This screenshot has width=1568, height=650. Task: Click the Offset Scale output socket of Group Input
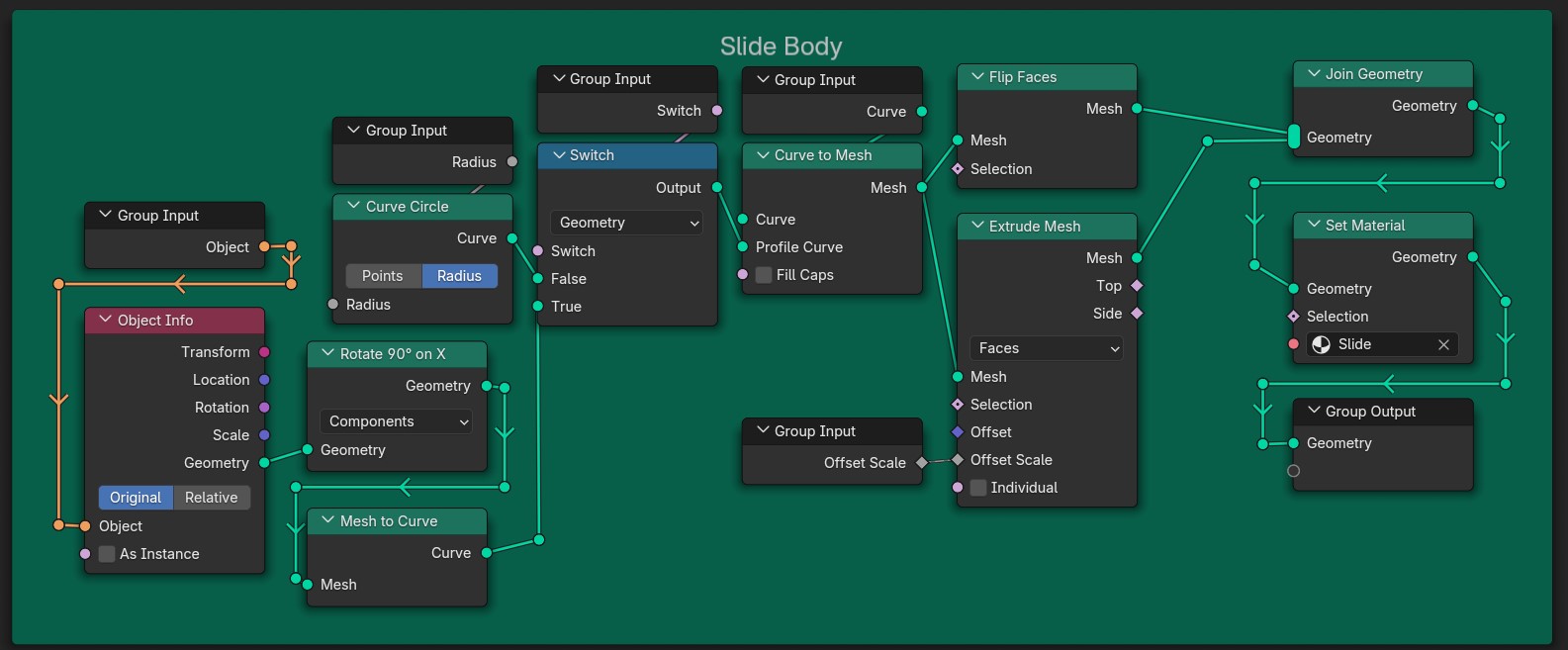(x=922, y=462)
